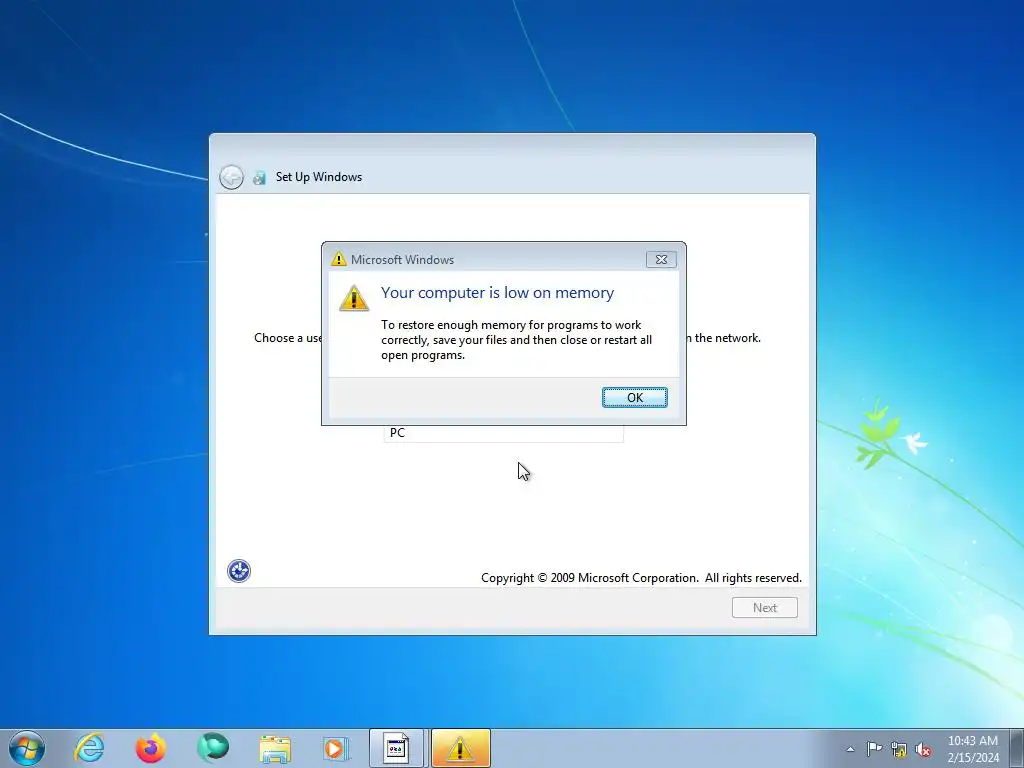Screen dimensions: 1024x768
Task: Open the network tray icon
Action: click(899, 749)
